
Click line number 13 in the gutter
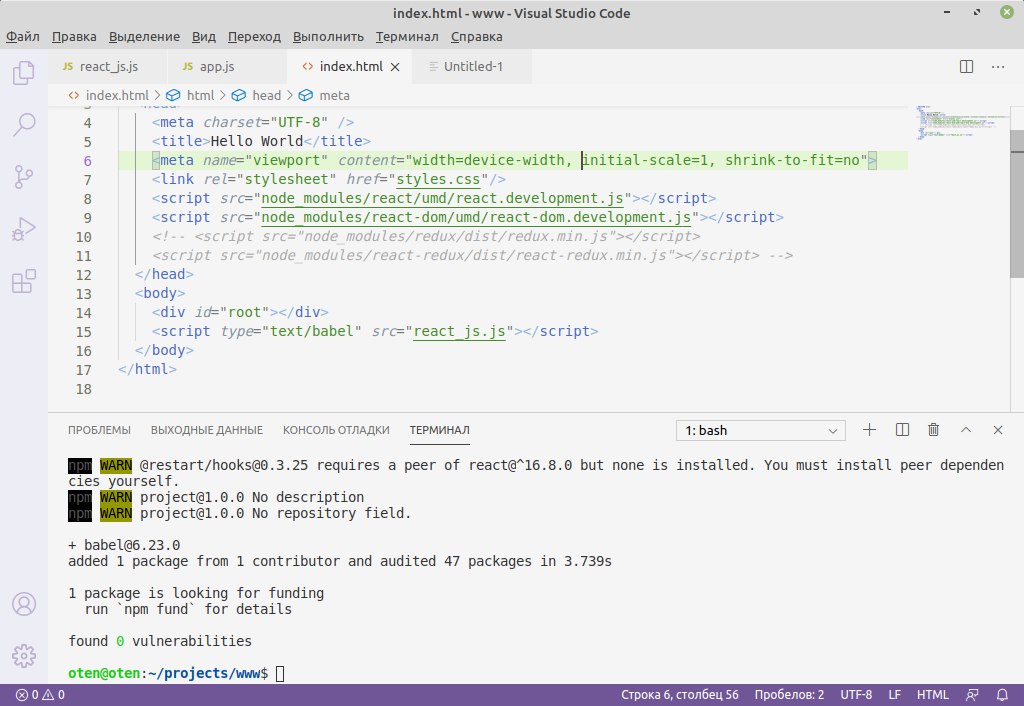pos(84,294)
